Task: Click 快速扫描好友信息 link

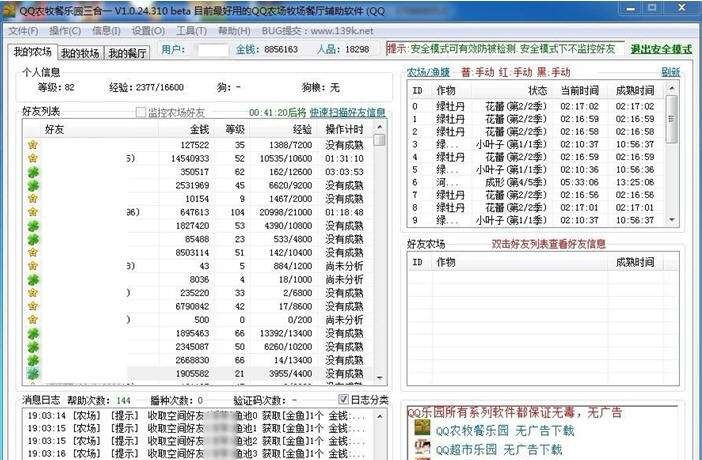Action: (347, 112)
